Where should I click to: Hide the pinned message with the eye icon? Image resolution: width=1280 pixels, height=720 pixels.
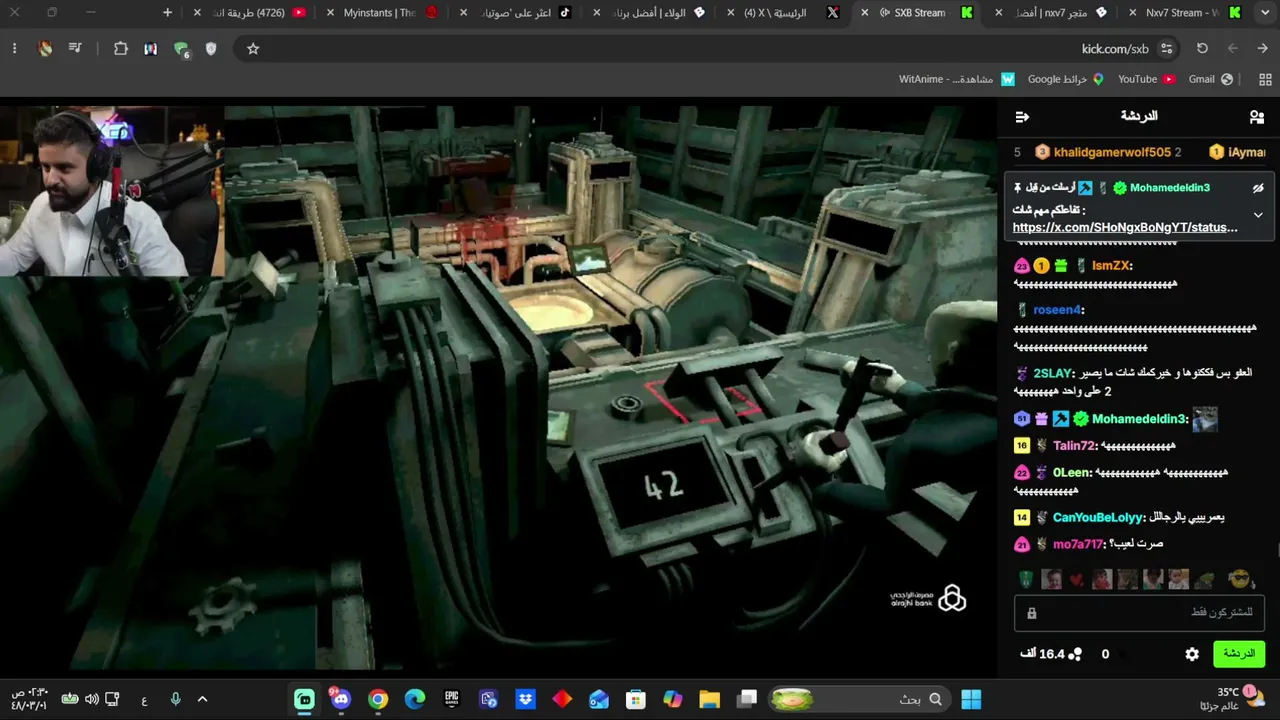pos(1258,188)
